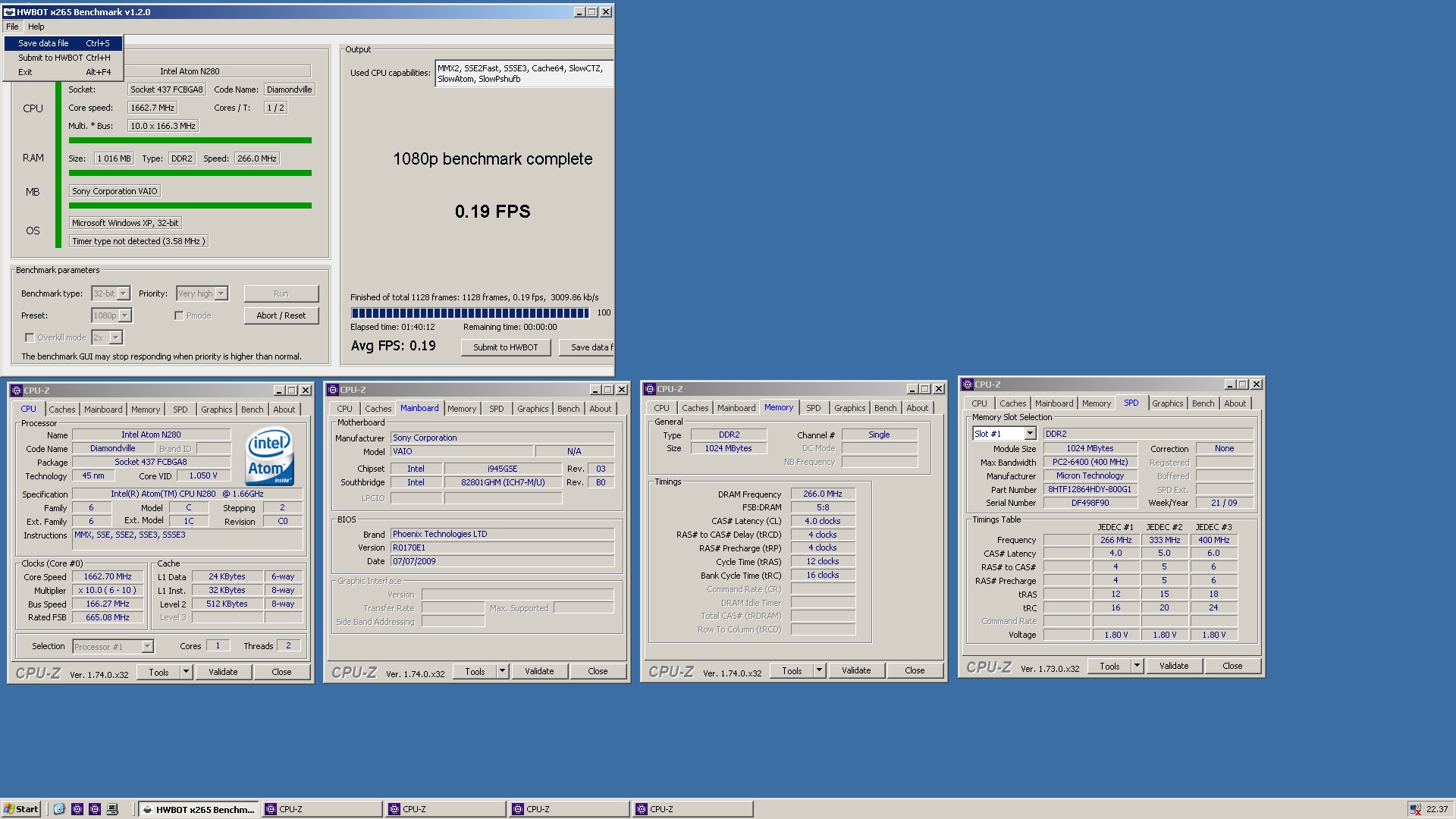
Task: Click the Intel Atom inside logo in CPU-Z
Action: (270, 457)
